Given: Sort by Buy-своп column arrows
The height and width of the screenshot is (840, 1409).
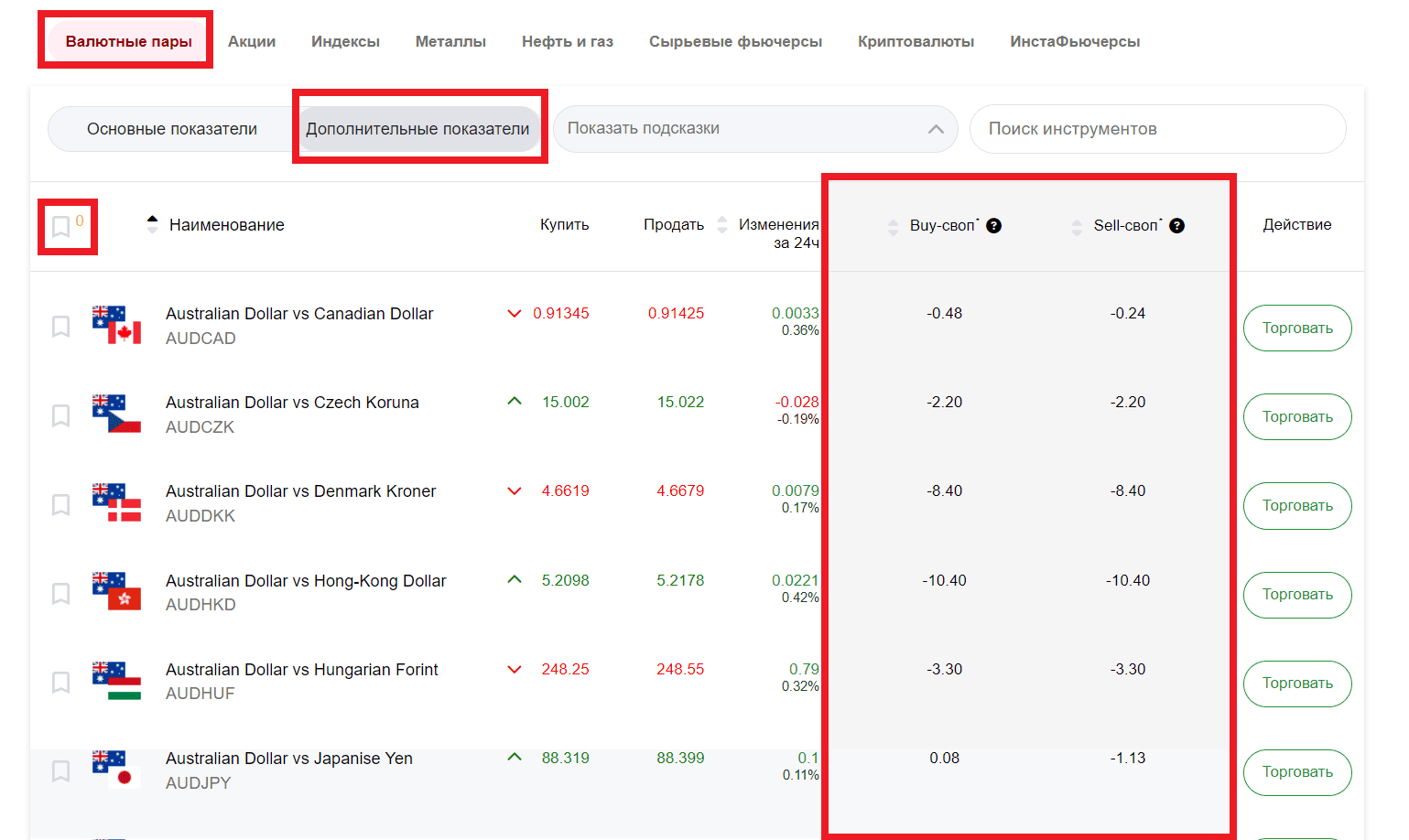Looking at the screenshot, I should point(894,227).
